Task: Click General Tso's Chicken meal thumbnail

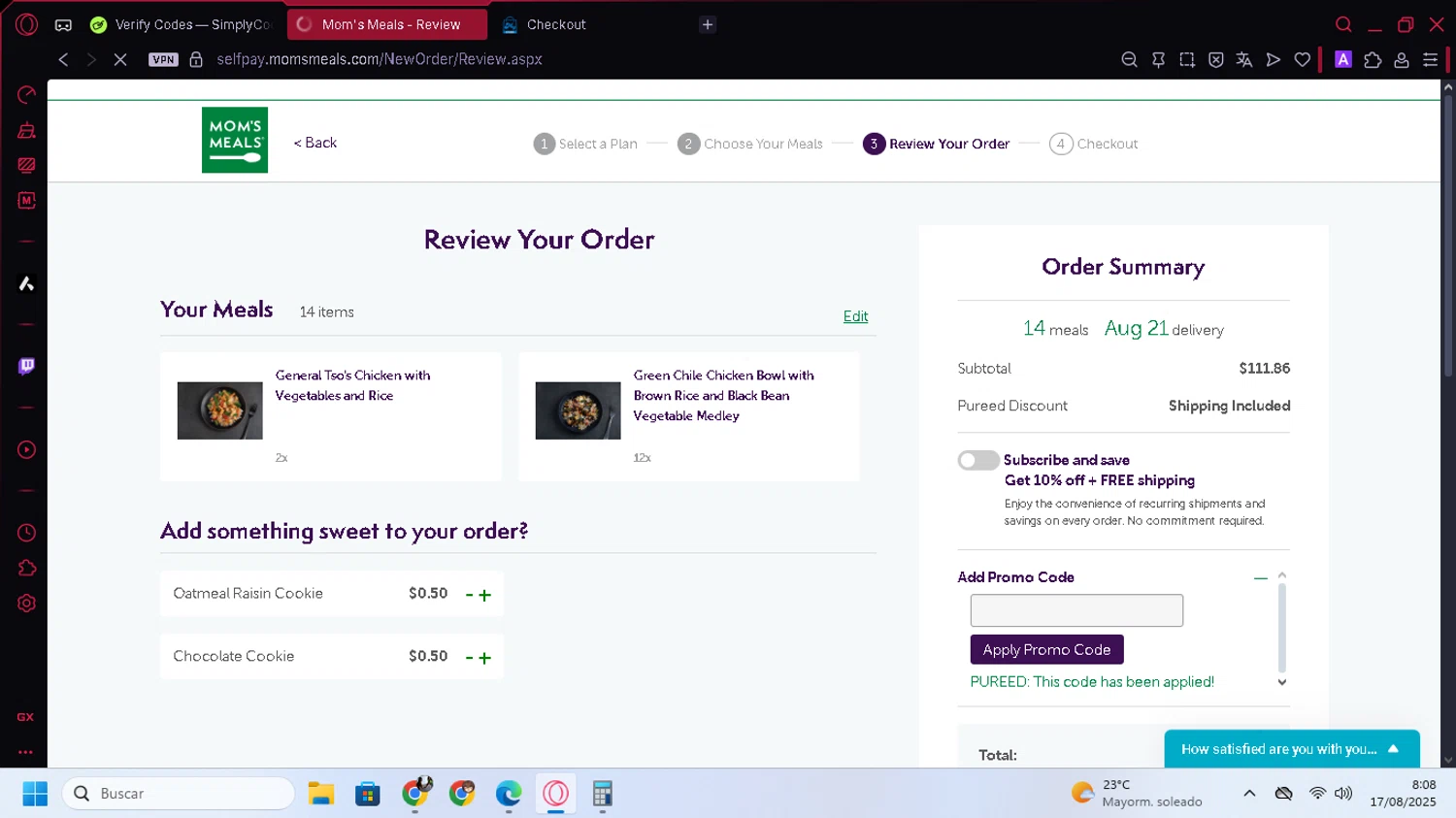Action: [x=219, y=410]
